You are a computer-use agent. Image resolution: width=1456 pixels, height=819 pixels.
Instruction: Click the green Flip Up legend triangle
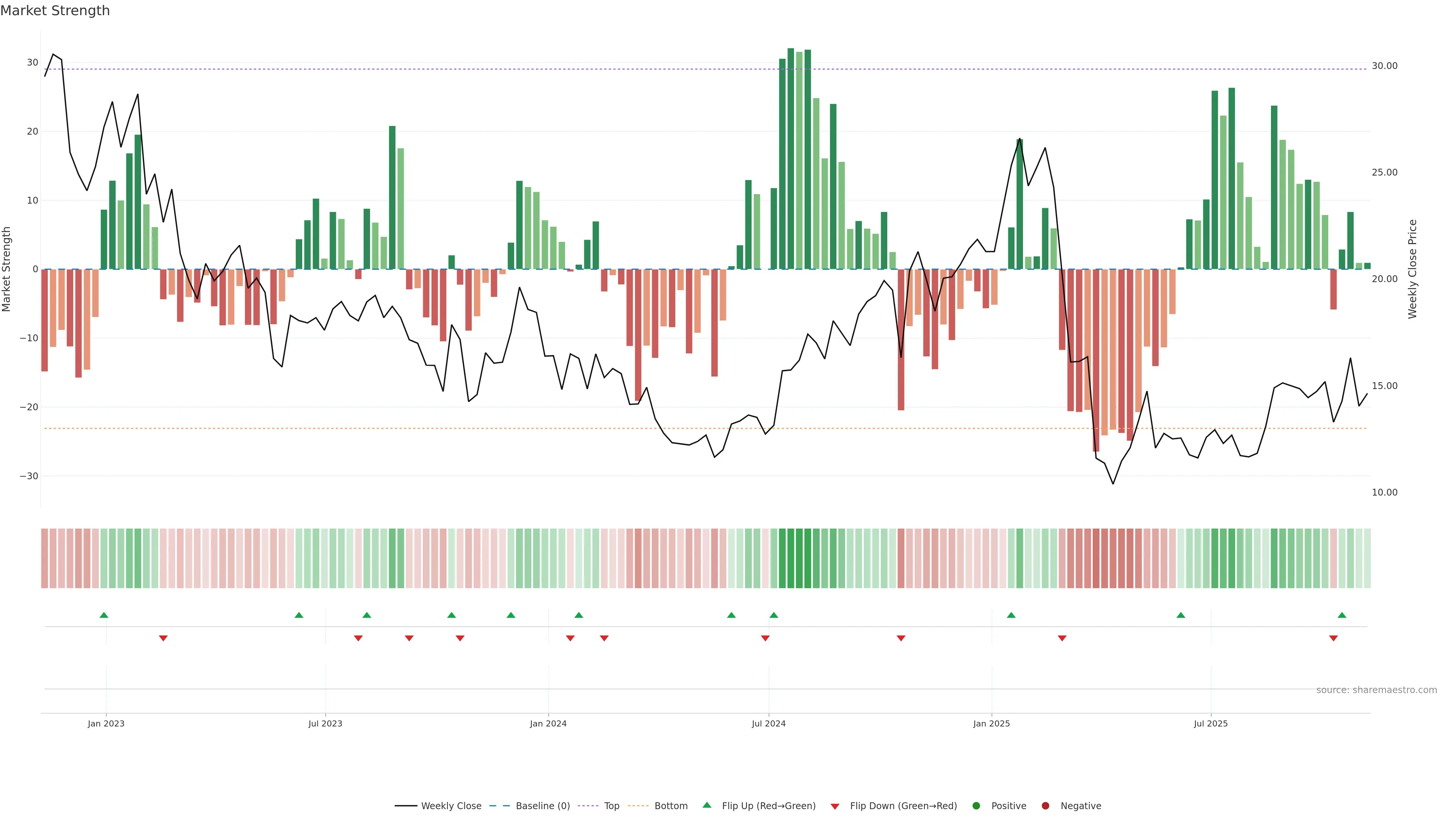click(x=706, y=805)
